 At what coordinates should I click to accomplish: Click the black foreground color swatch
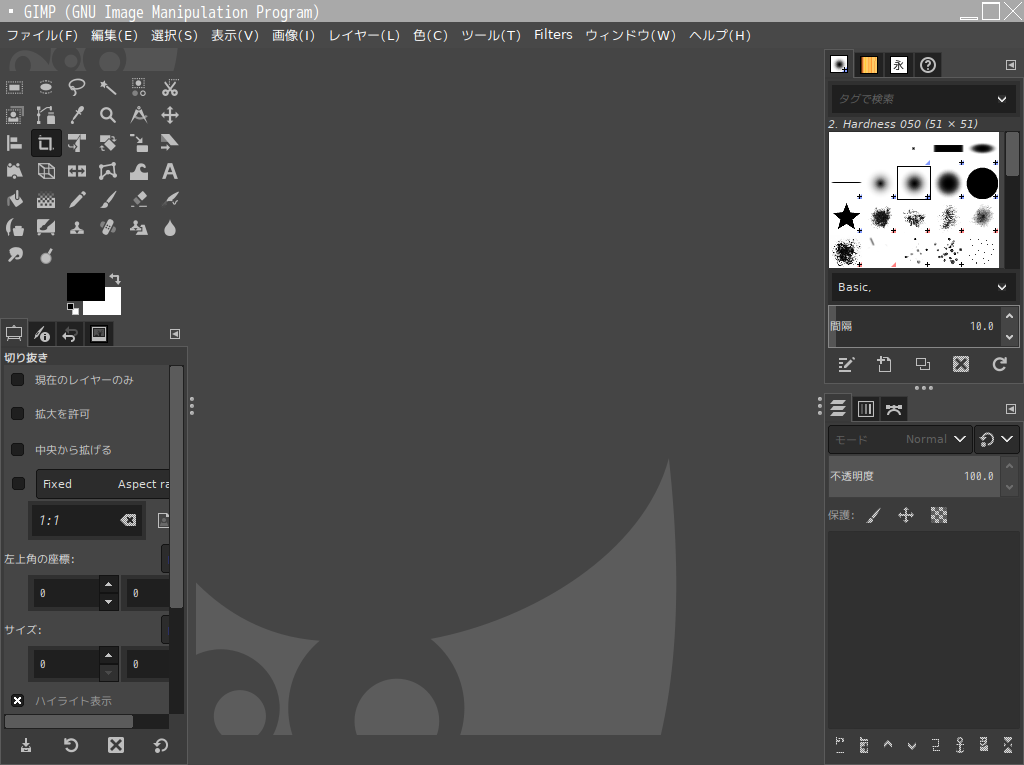[86, 287]
